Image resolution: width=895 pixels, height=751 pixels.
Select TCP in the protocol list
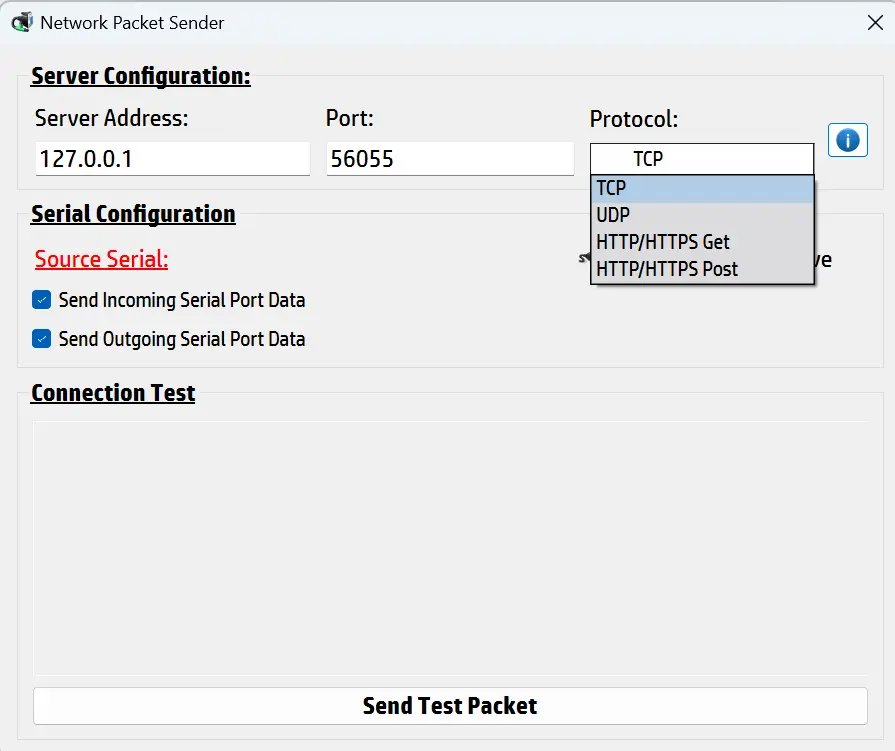702,188
